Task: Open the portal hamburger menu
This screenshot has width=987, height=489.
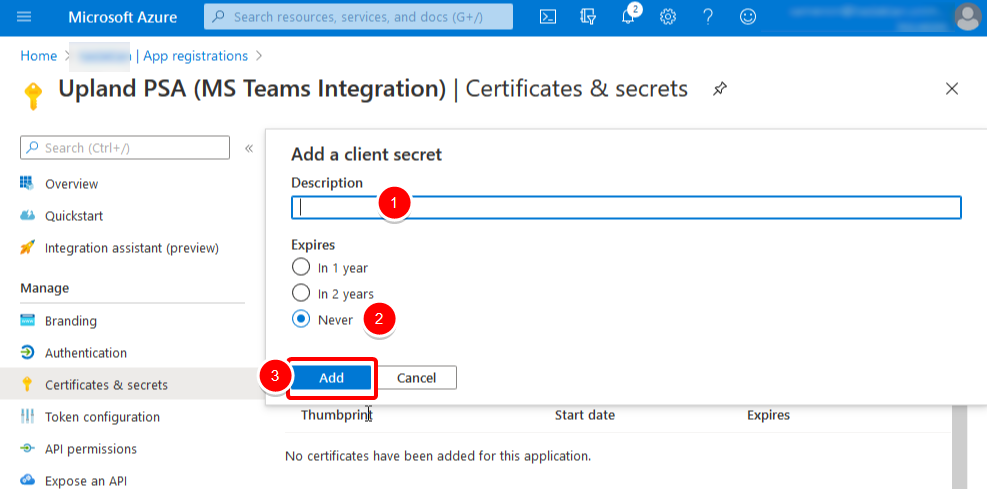Action: click(25, 17)
